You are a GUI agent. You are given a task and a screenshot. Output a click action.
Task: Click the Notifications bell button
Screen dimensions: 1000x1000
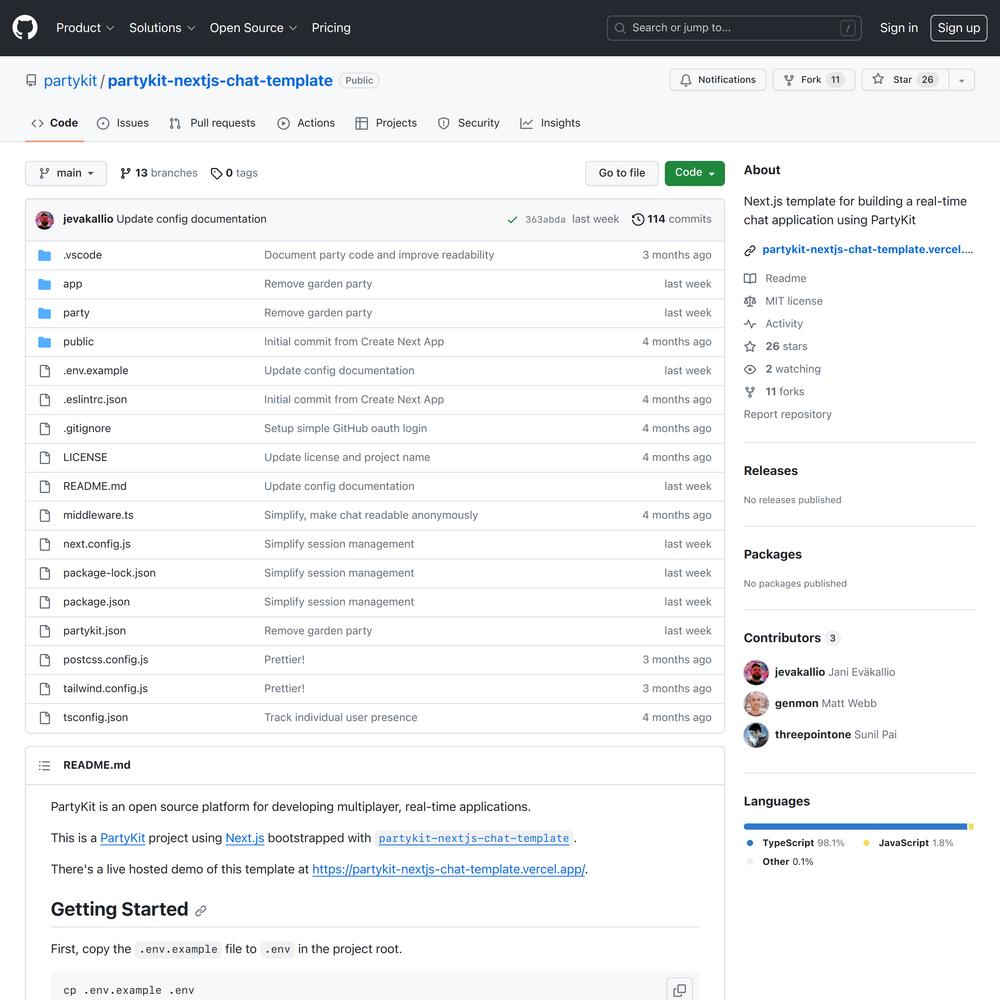point(717,80)
